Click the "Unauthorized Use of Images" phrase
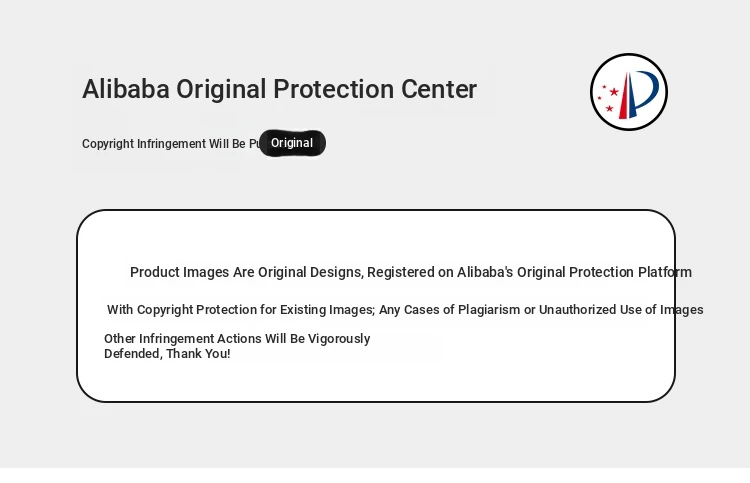This screenshot has width=750, height=483. 621,310
